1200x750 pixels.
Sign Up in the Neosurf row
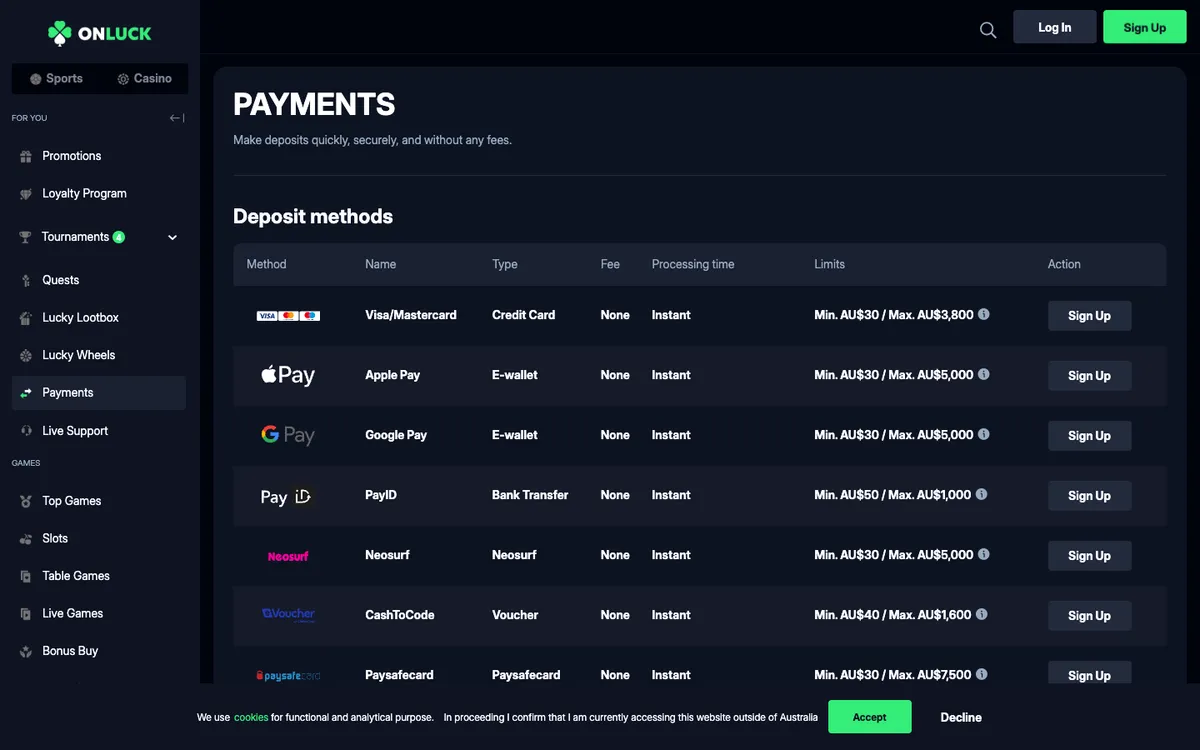click(x=1089, y=556)
